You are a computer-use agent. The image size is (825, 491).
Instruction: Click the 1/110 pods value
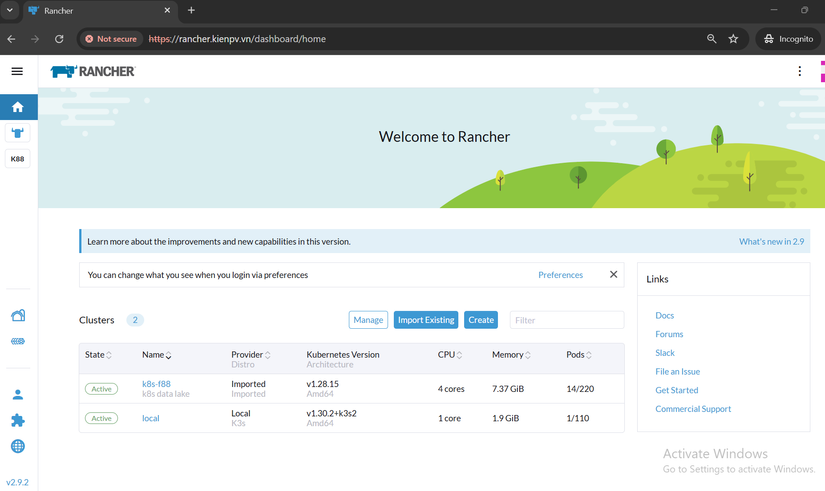578,418
